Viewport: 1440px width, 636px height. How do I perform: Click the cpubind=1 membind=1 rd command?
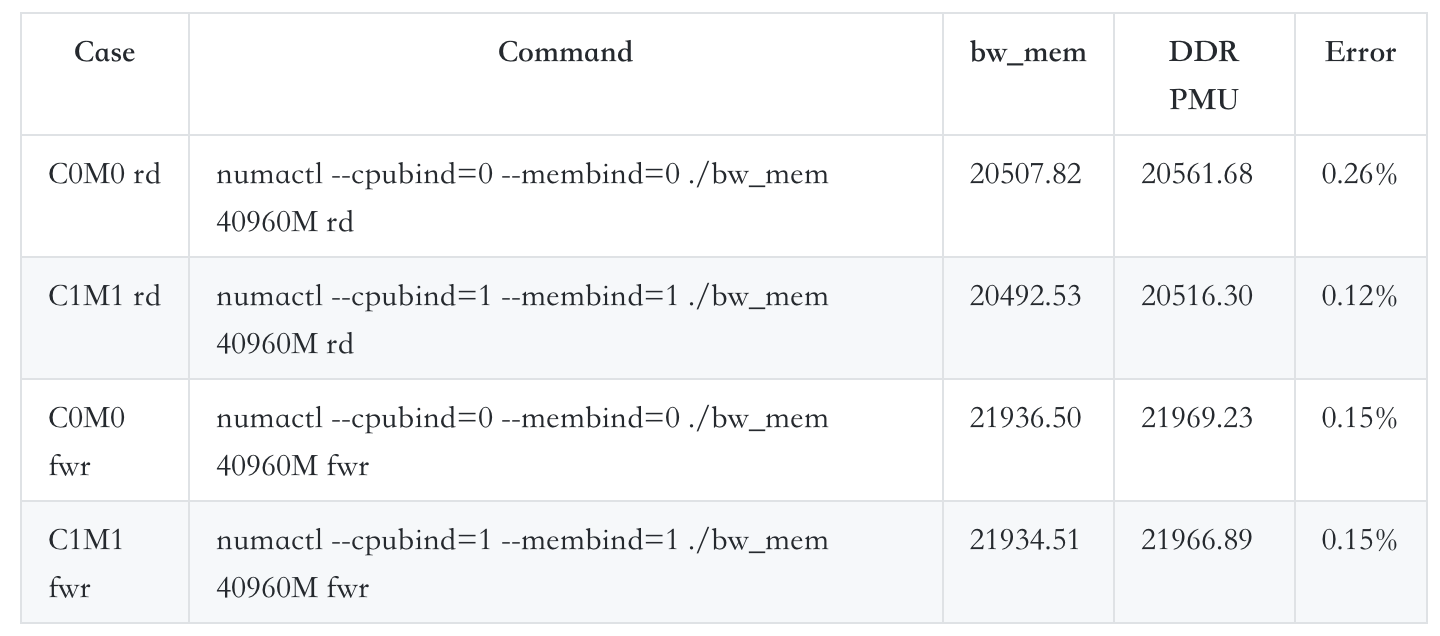pos(522,319)
